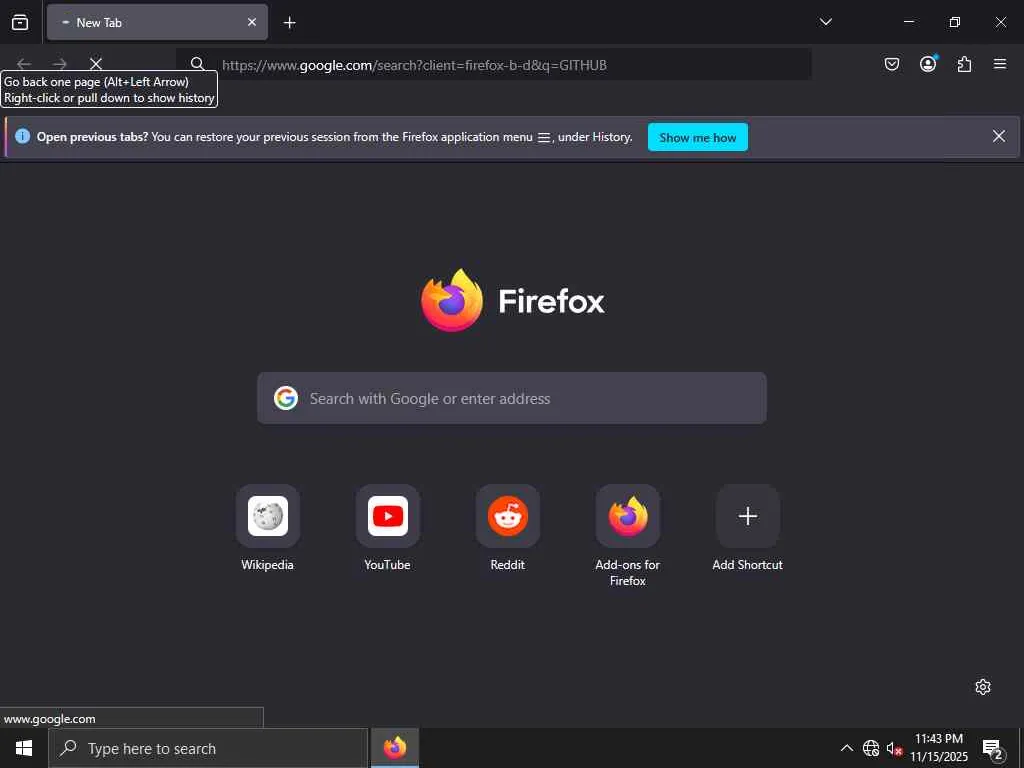Restore down the Firefox window
The image size is (1024, 768).
955,22
